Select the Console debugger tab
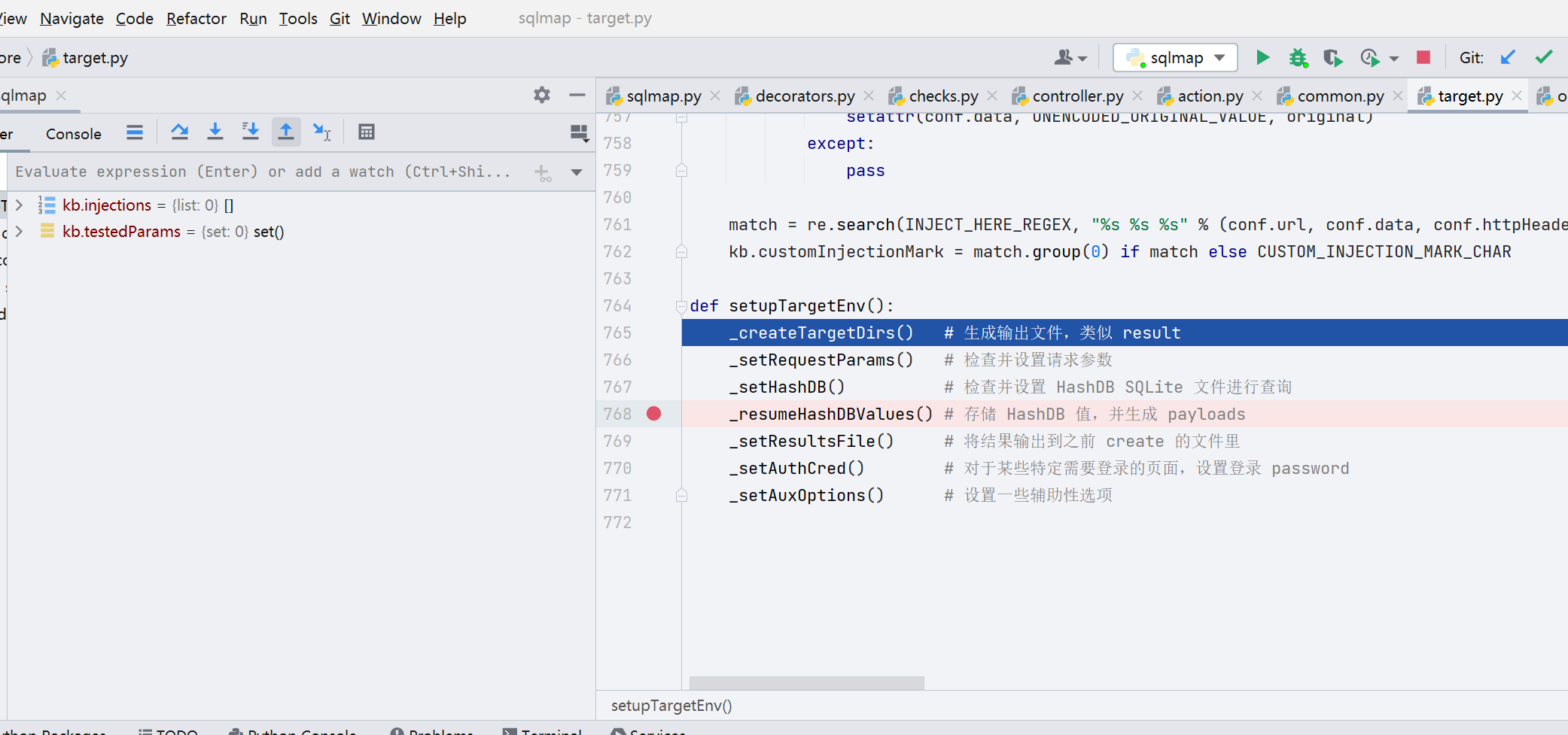The width and height of the screenshot is (1568, 735). [x=73, y=134]
